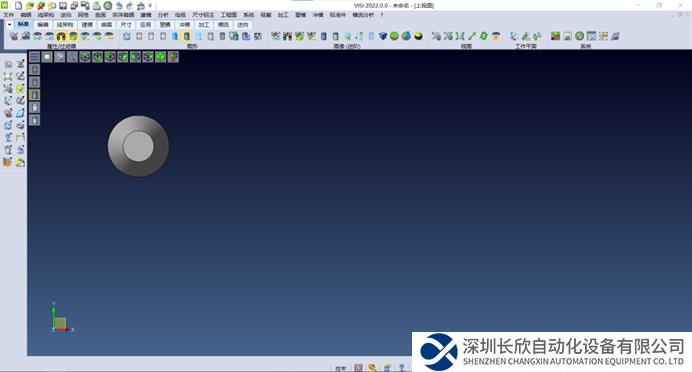Click the yellow folder icon in side toolbar
The width and height of the screenshot is (692, 372).
point(20,162)
